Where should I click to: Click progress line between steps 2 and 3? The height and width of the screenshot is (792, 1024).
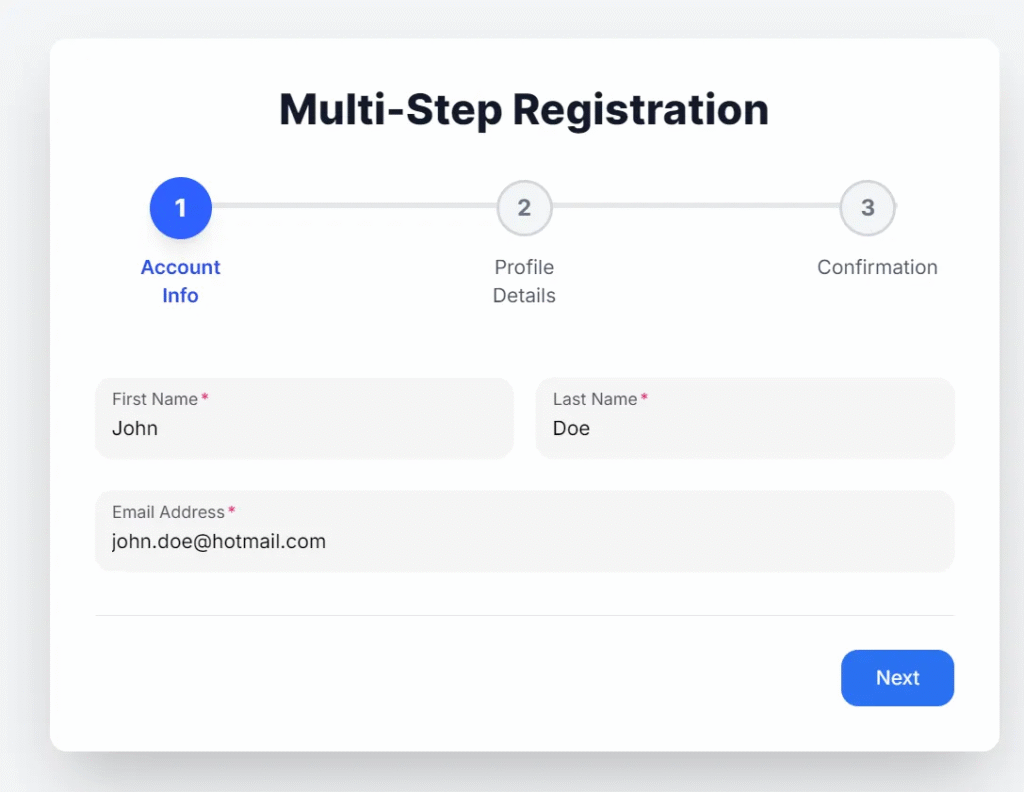[x=695, y=206]
